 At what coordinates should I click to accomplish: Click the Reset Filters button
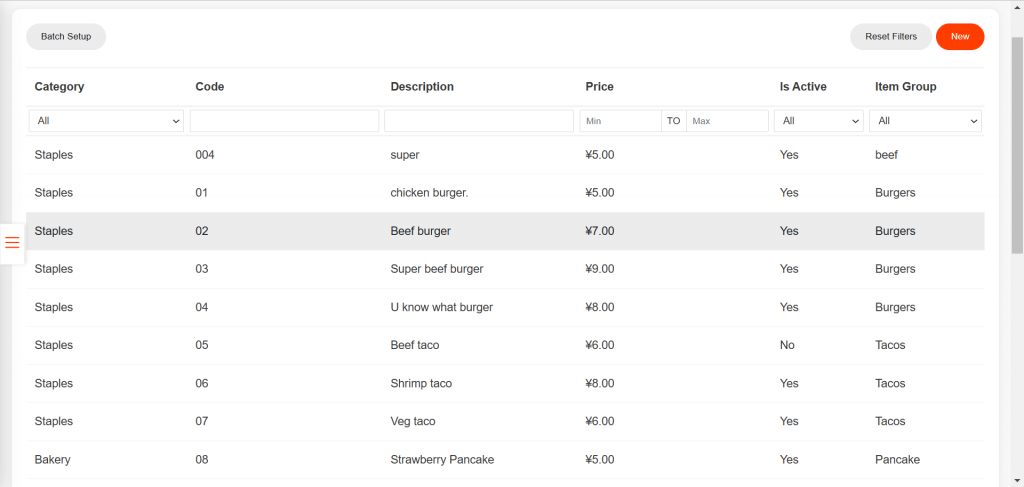890,37
